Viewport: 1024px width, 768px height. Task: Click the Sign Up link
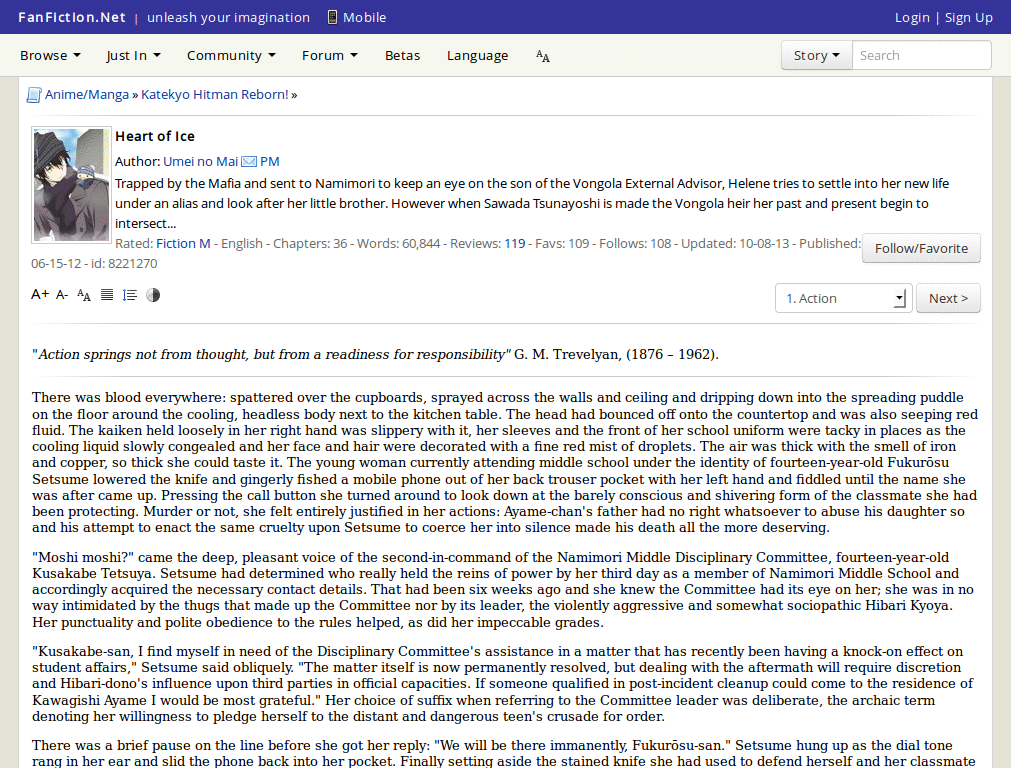968,17
